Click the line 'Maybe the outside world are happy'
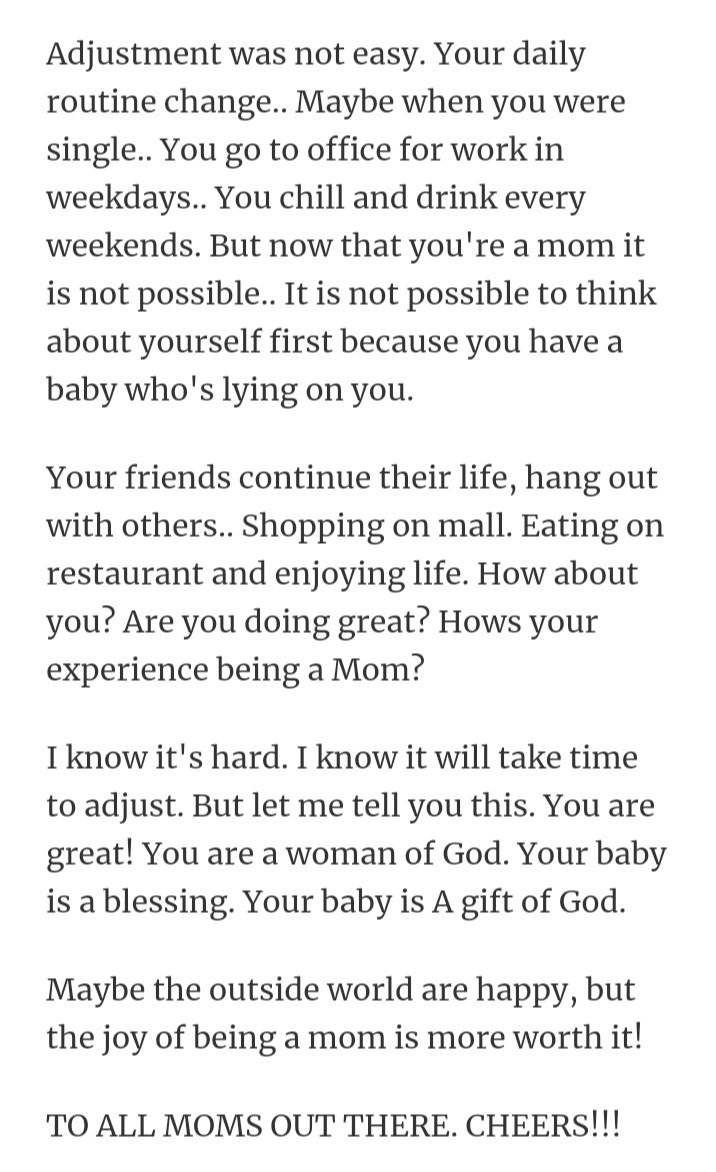Image resolution: width=716 pixels, height=1172 pixels. pos(311,989)
